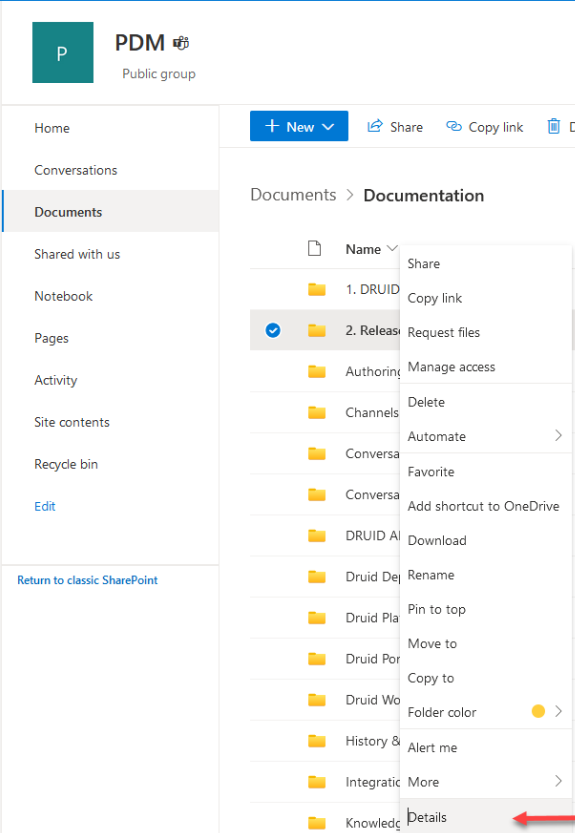Click the PDM site logo tile
Viewport: 575px width, 833px height.
63,53
